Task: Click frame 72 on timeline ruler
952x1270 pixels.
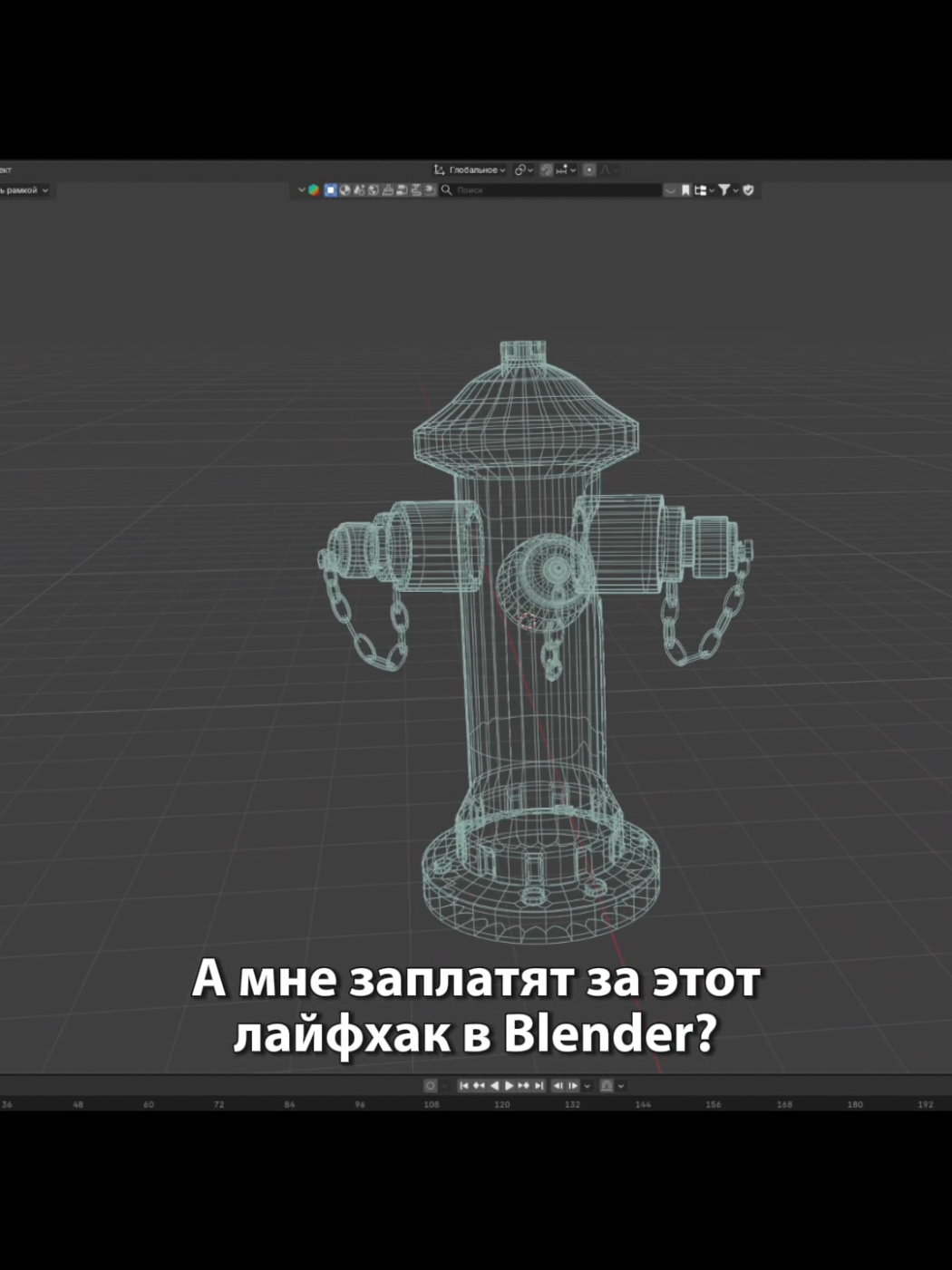Action: [219, 1104]
